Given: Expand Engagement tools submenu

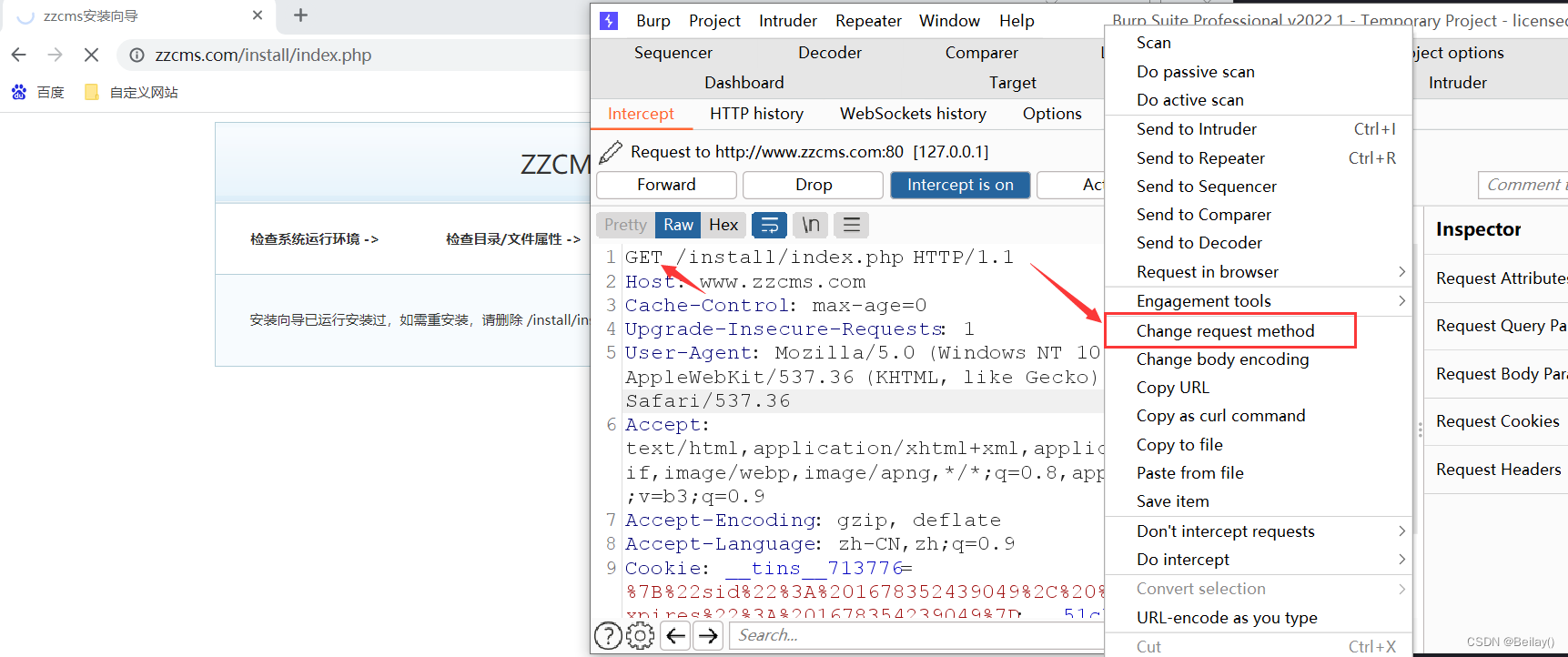Looking at the screenshot, I should 1259,301.
